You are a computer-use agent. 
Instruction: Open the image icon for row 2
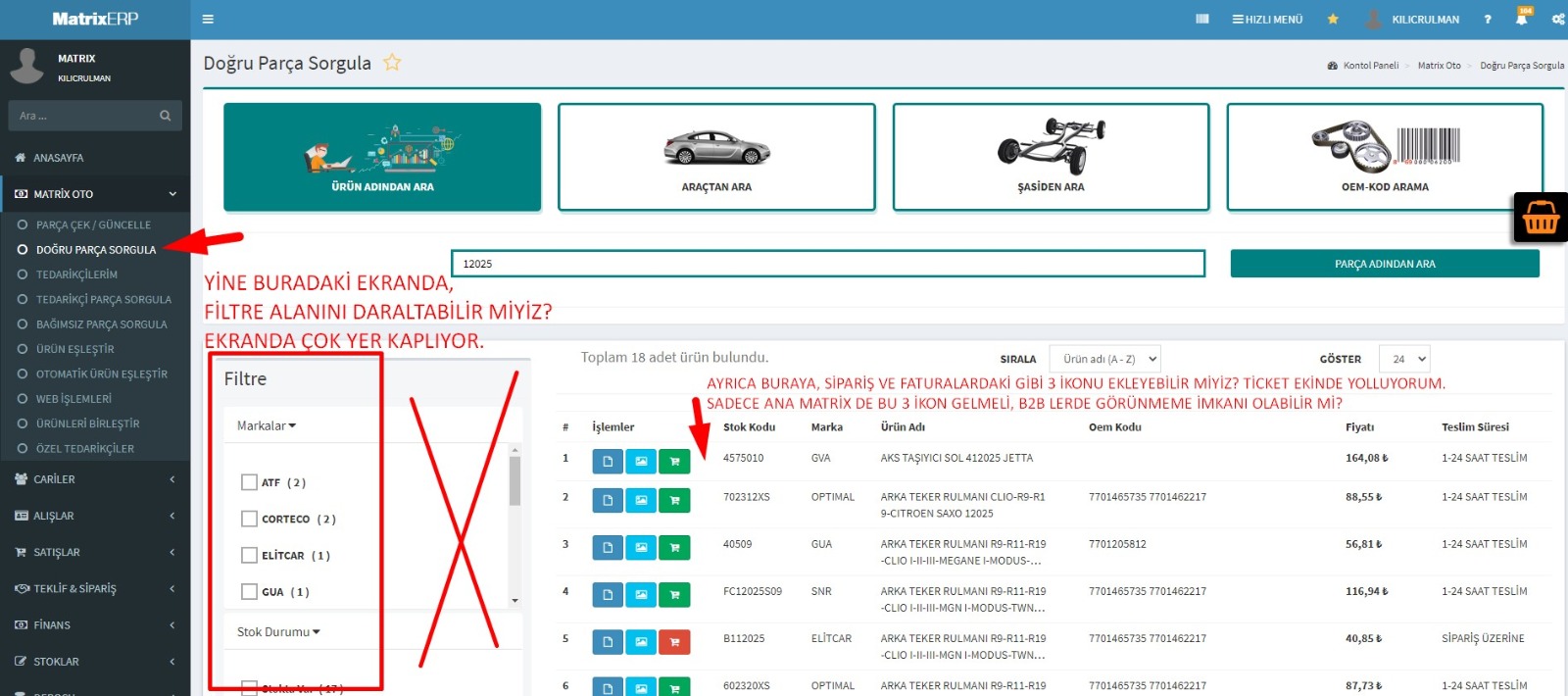pyautogui.click(x=641, y=500)
